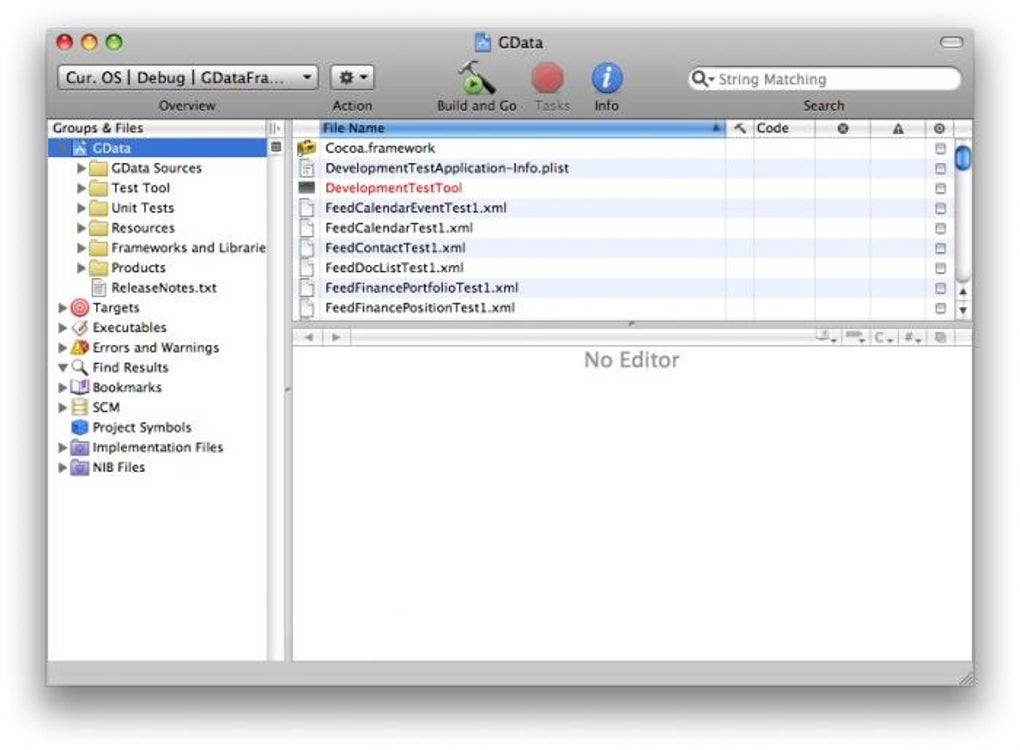Image resolution: width=1020 pixels, height=750 pixels.
Task: Expand the Test Tool folder
Action: 81,188
